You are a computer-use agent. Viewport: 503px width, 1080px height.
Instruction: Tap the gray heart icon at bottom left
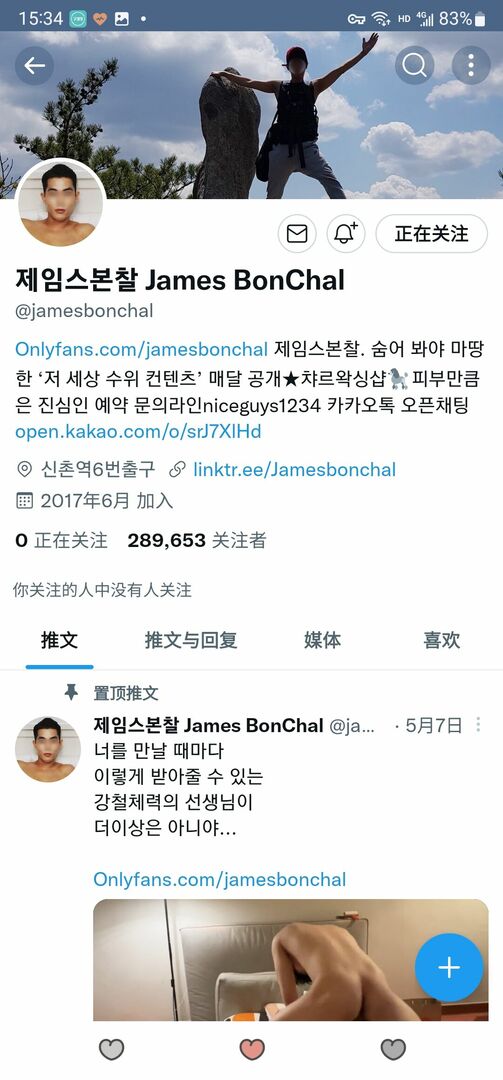pos(112,1049)
